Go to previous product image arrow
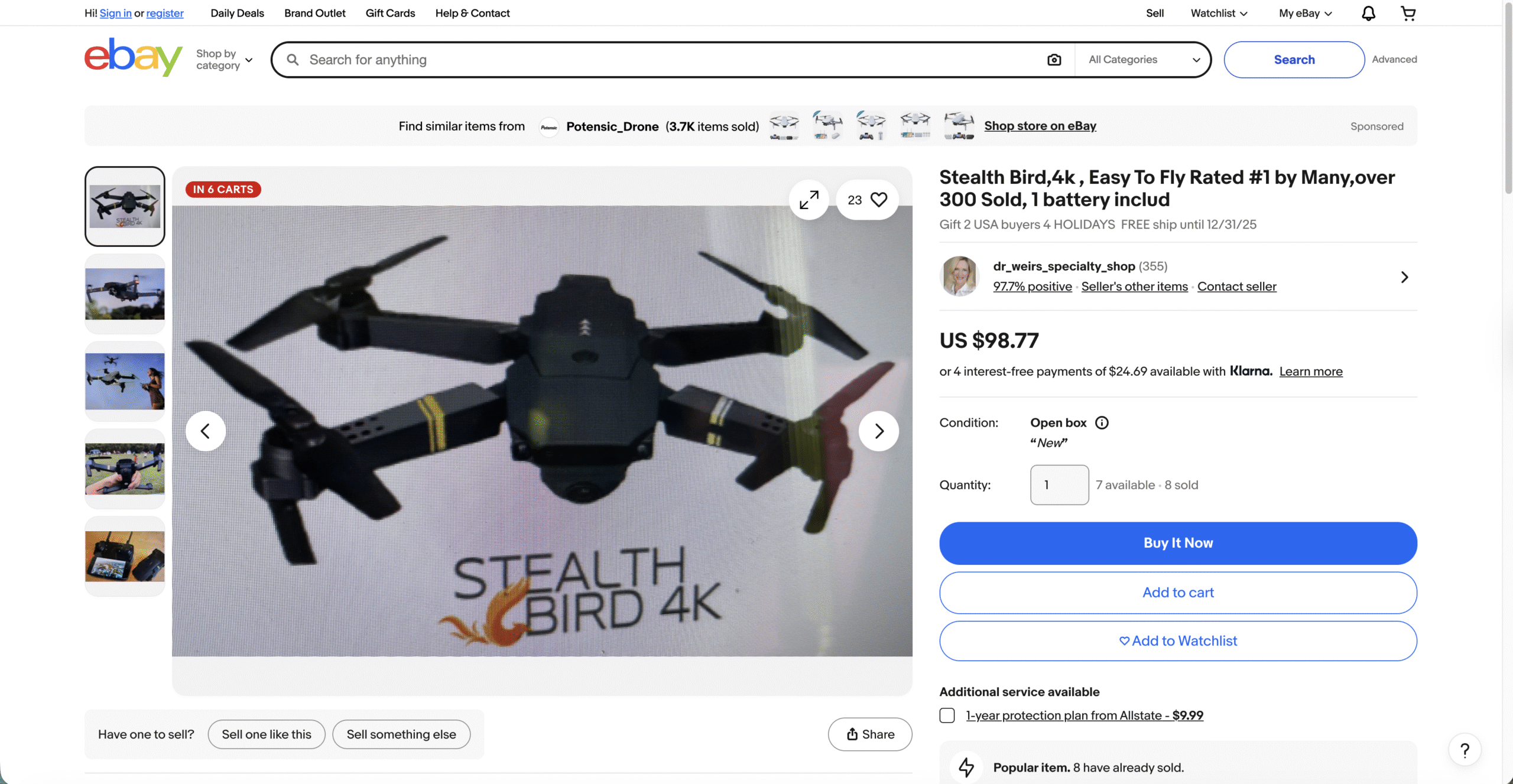This screenshot has width=1513, height=784. click(206, 431)
